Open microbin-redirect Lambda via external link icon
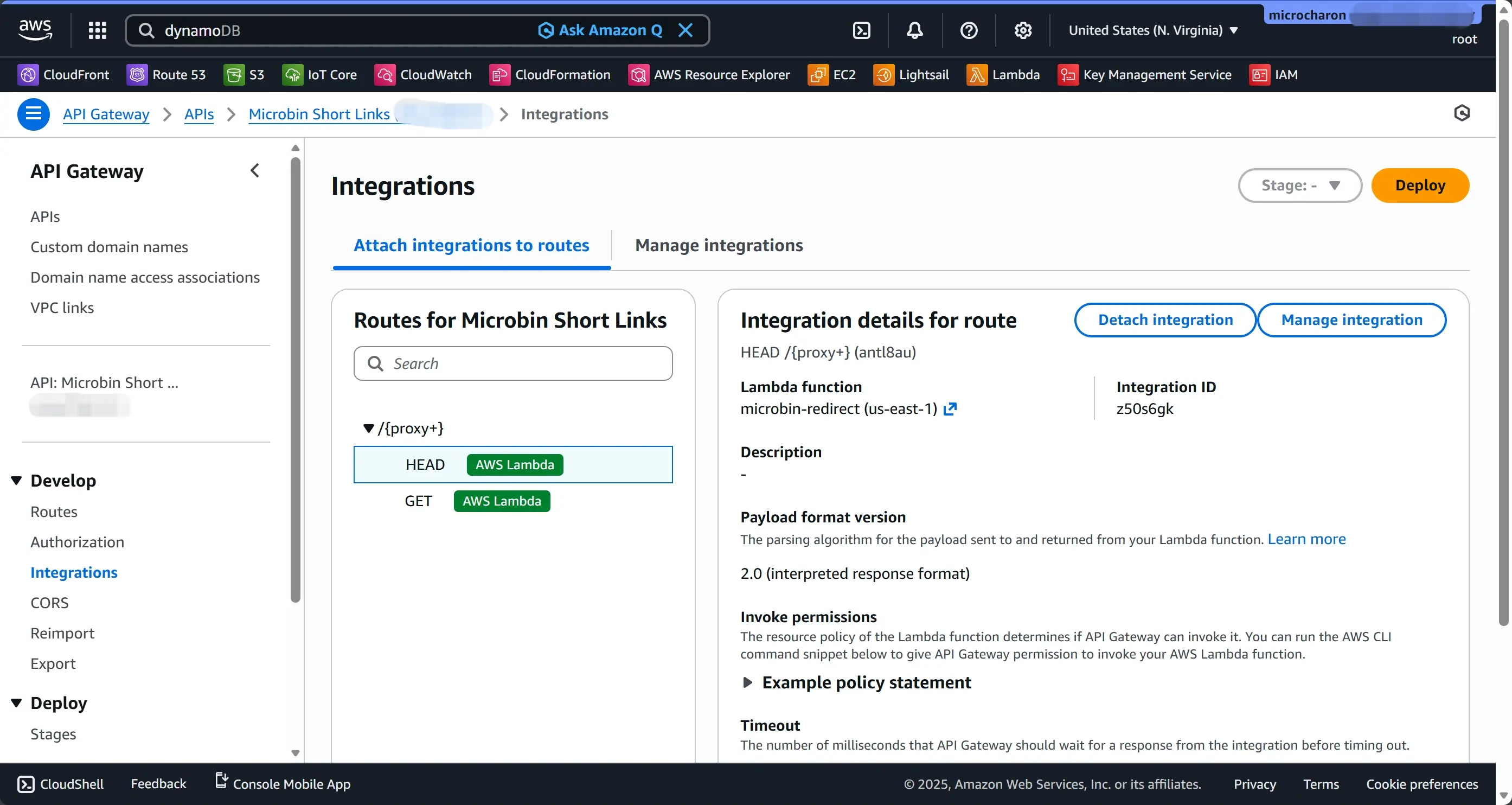Viewport: 1512px width, 805px height. pyautogui.click(x=950, y=408)
